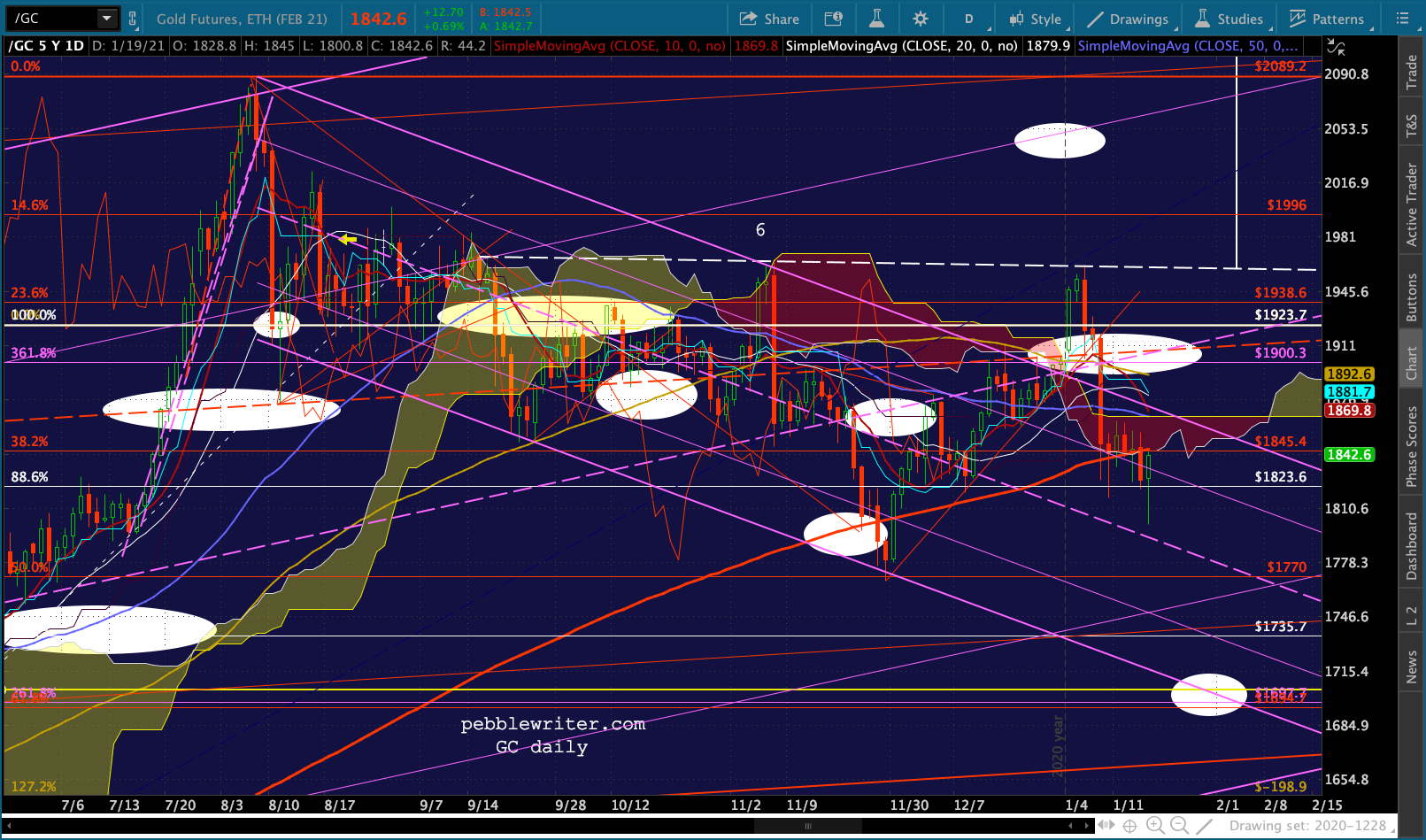Screen dimensions: 1426x840
Task: Click the expand/collapse arrows icon at bottom
Action: click(1106, 826)
